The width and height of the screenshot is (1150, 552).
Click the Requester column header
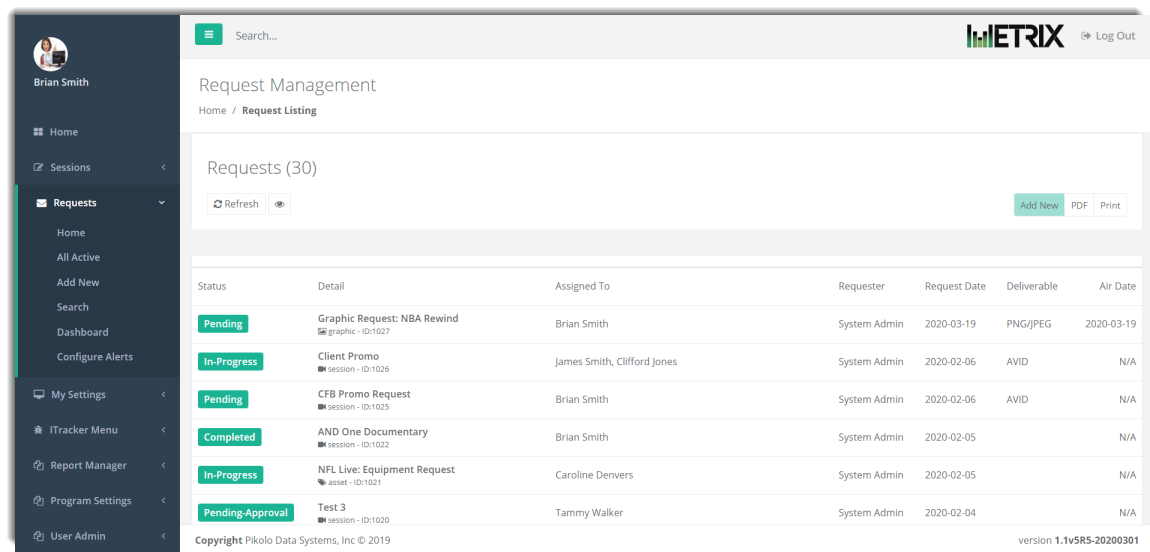tap(862, 286)
